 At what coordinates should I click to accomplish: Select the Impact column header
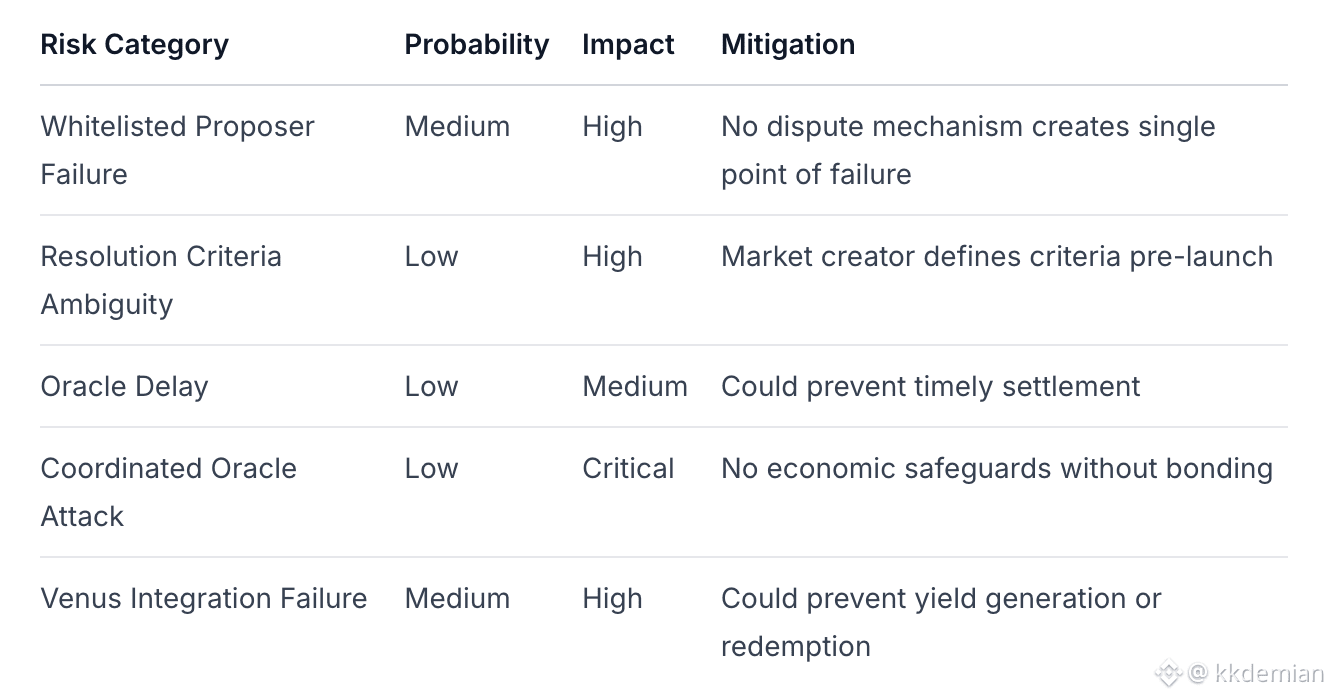tap(628, 45)
